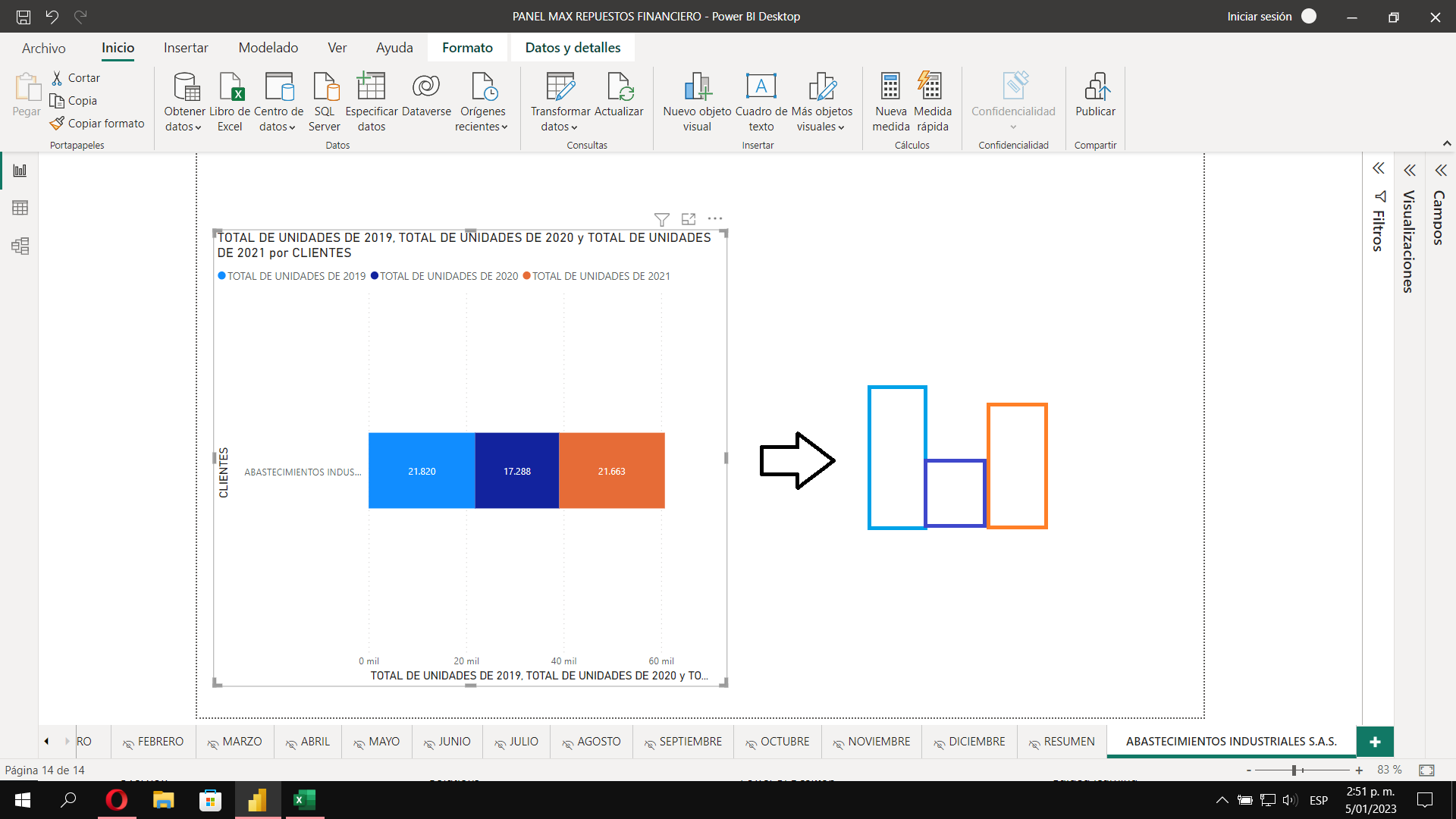Switch to Model view icon
Screen dimensions: 1456x819
20,246
